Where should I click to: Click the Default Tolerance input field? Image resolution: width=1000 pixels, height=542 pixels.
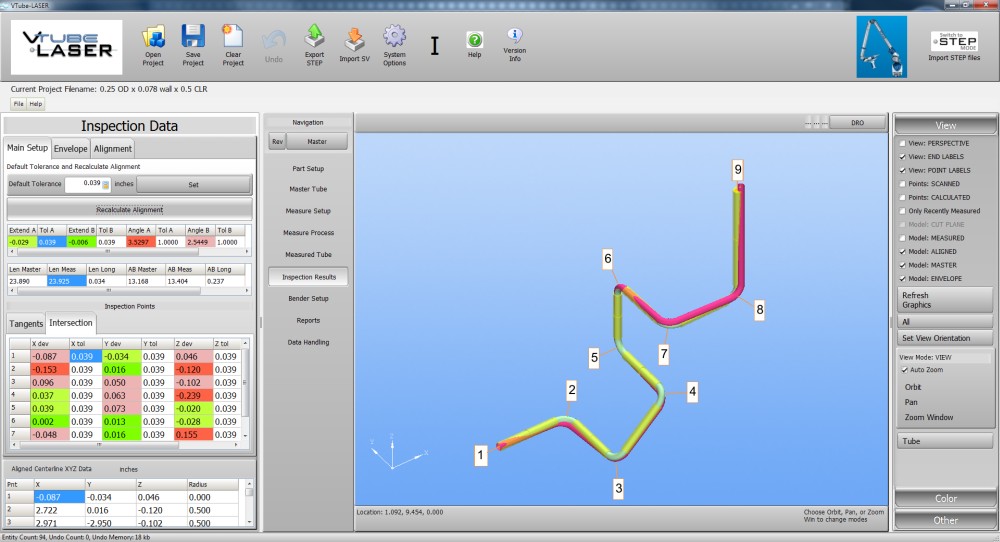[84, 184]
